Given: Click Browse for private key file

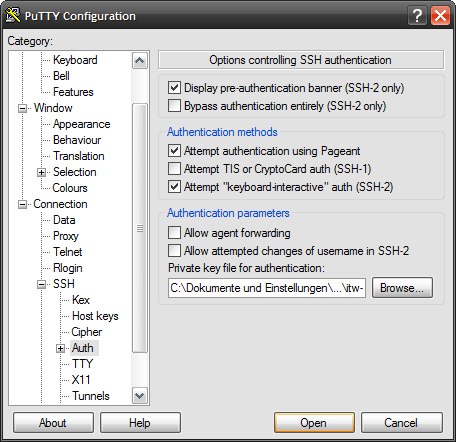Looking at the screenshot, I should pyautogui.click(x=402, y=288).
